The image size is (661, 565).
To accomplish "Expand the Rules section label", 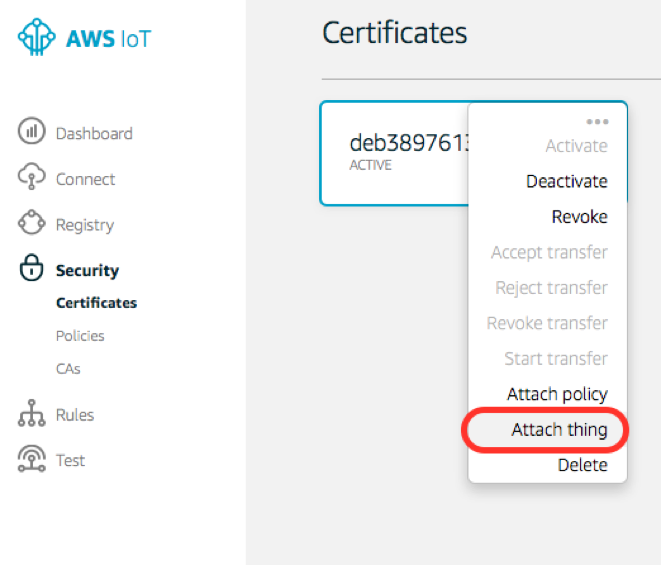I will pos(75,415).
